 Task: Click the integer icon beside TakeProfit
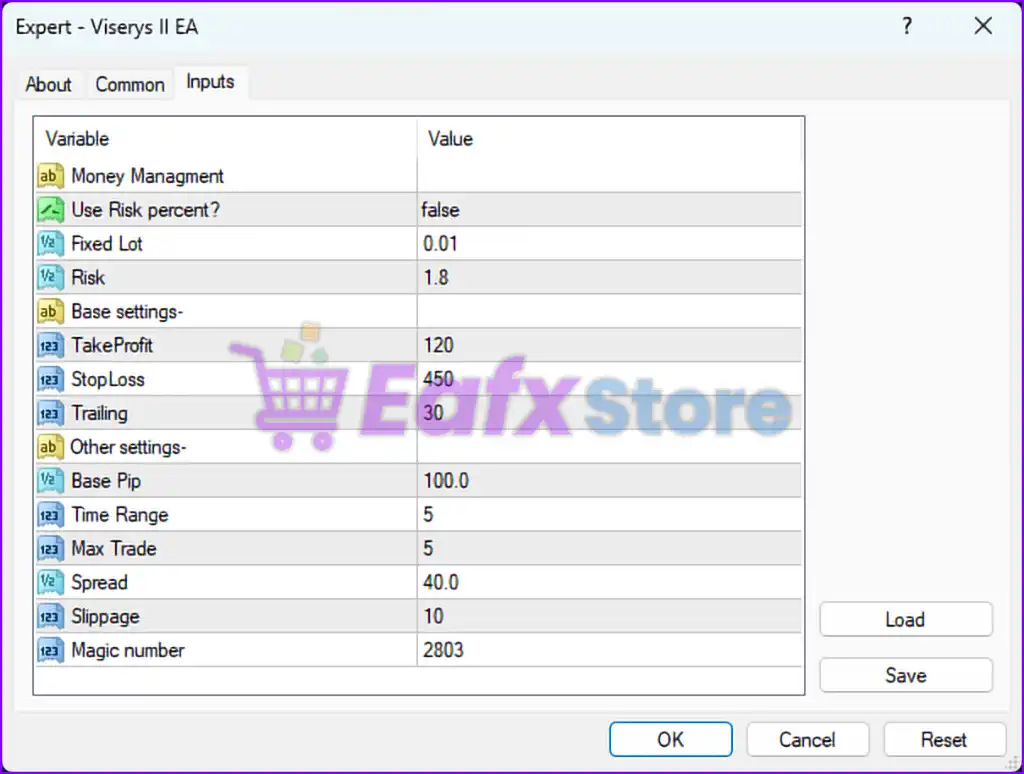(x=50, y=346)
